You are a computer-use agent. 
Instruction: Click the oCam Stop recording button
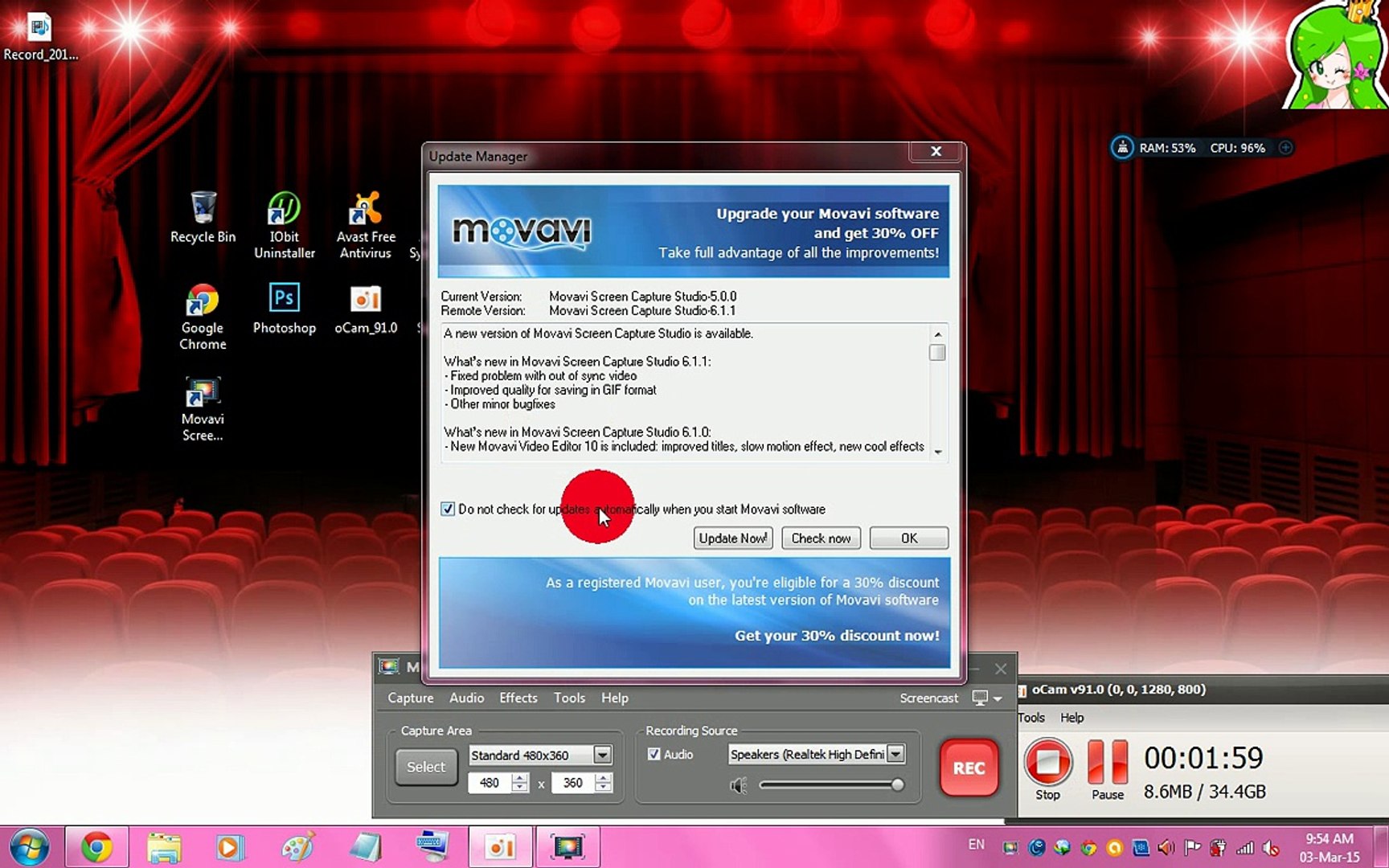1047,768
